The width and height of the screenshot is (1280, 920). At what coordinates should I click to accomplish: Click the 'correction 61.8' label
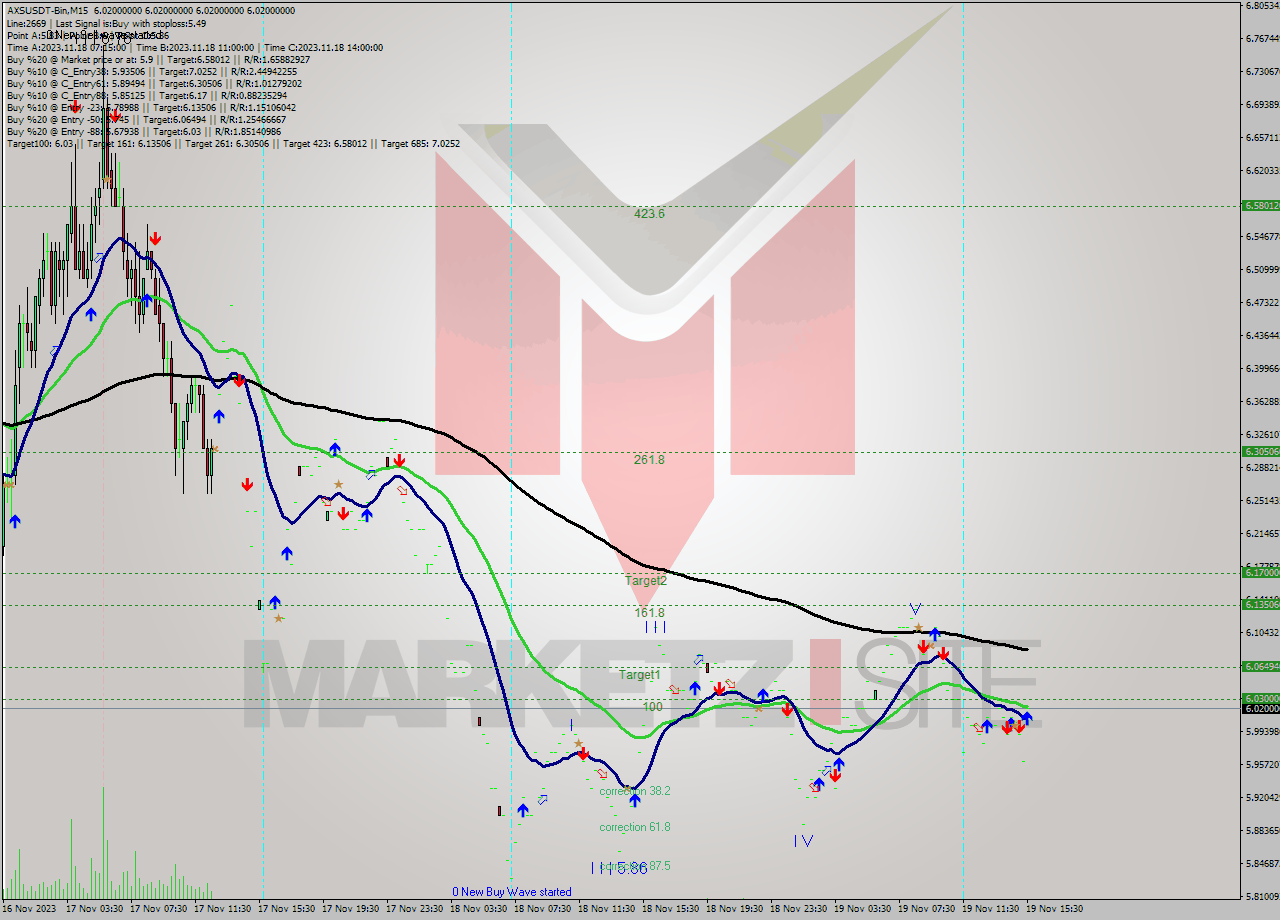click(x=635, y=827)
